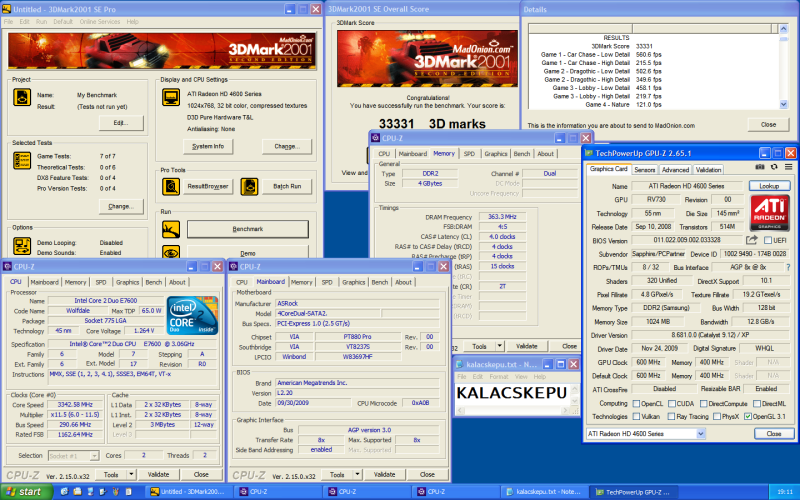Viewport: 800px width, 500px height.
Task: Toggle the UEFI checkbox in GPU-Z
Action: tap(767, 240)
